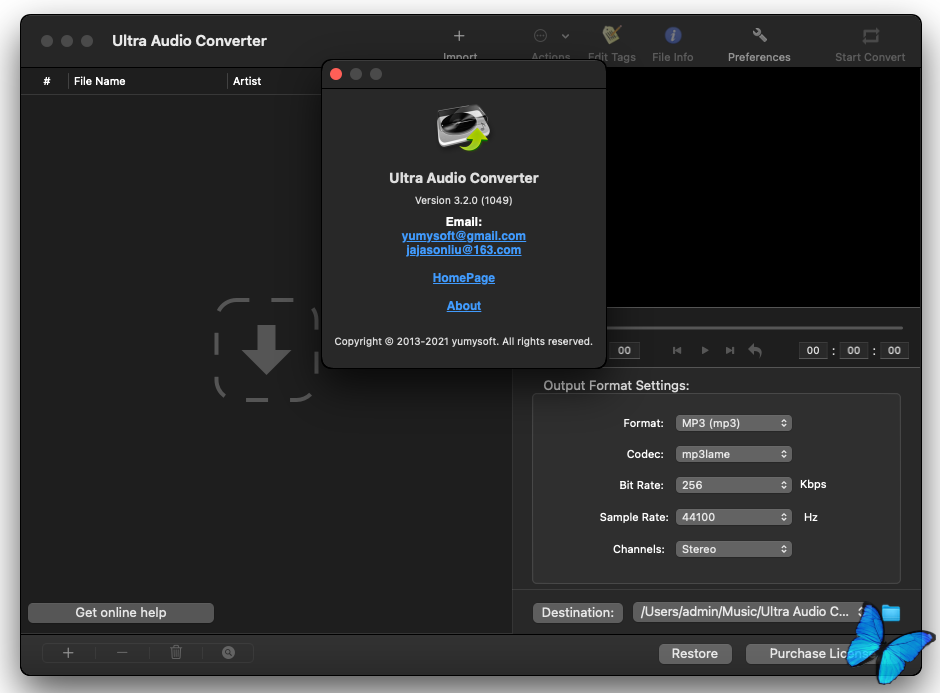Screen dimensions: 940x693
Task: Expand the Bit Rate dropdown showing 256
Action: click(733, 485)
